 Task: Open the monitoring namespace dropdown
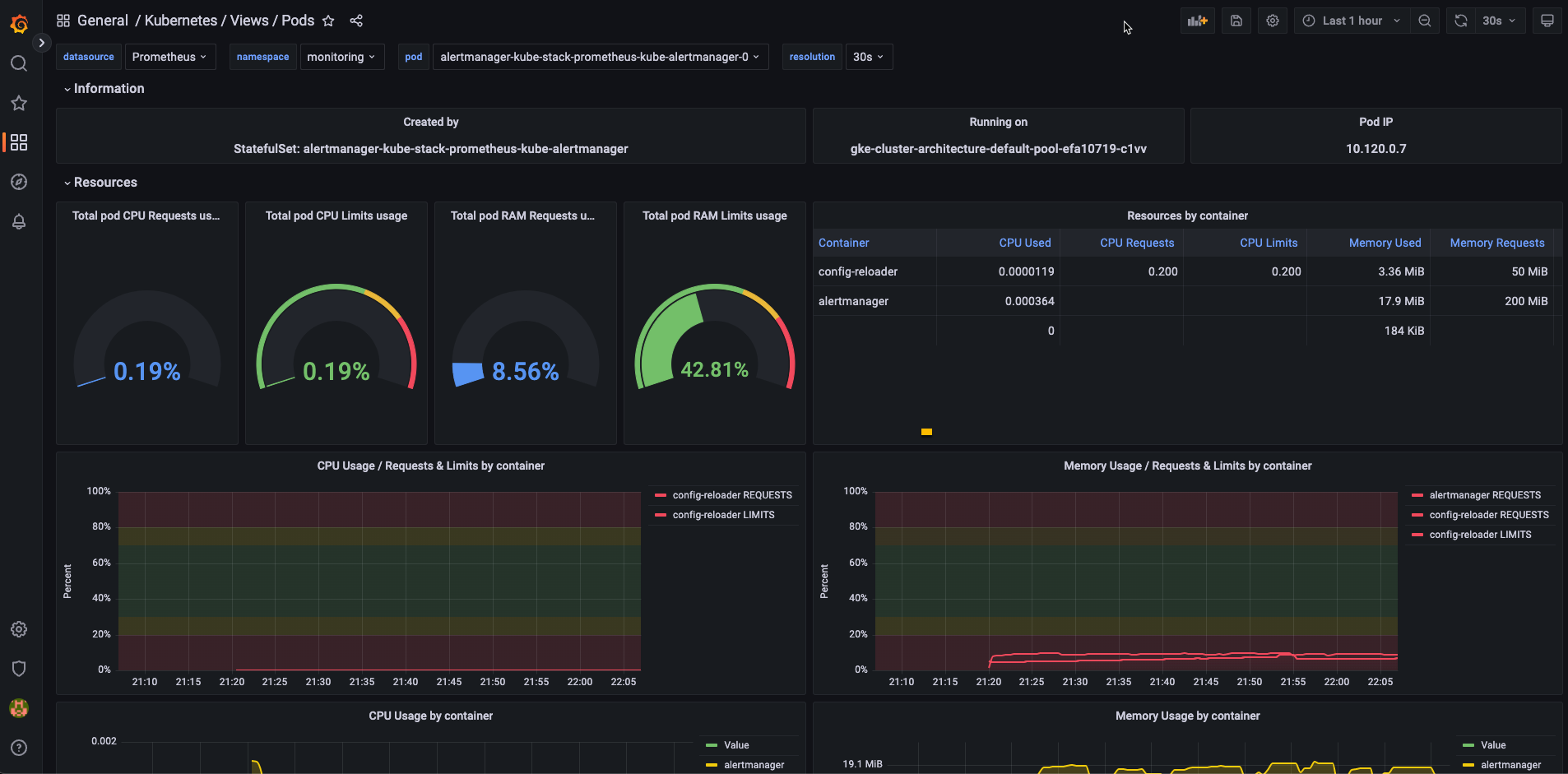[x=341, y=57]
